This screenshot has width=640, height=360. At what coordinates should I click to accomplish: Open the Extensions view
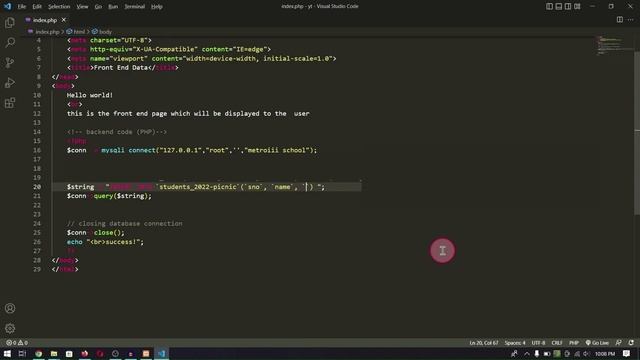(x=10, y=102)
